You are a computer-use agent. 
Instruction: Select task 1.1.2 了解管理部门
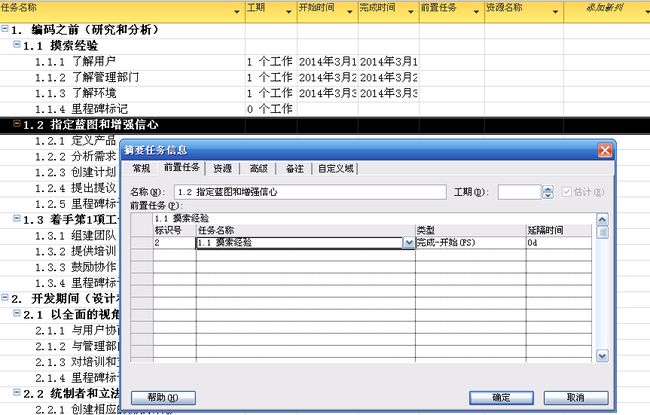pos(87,78)
